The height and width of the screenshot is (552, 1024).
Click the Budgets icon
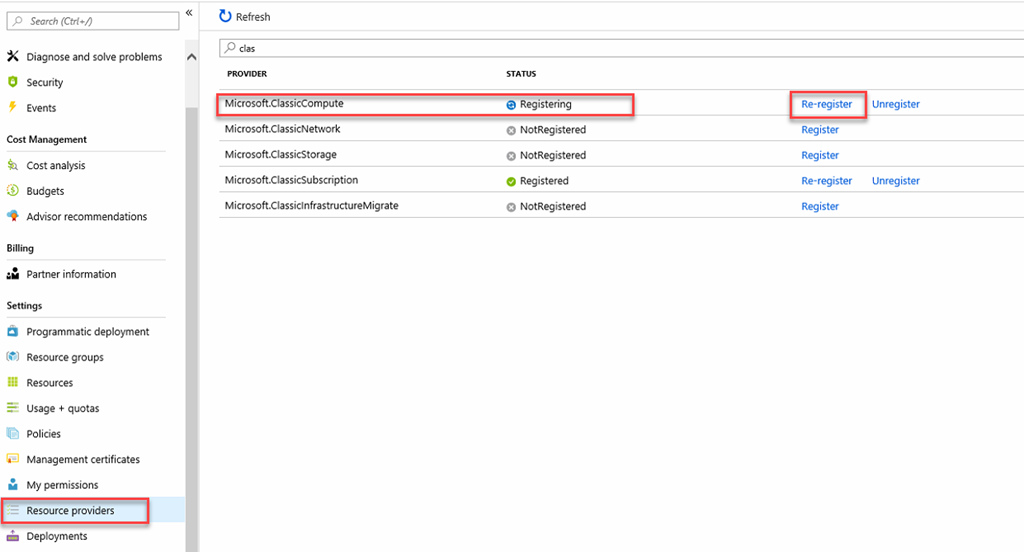(x=12, y=190)
